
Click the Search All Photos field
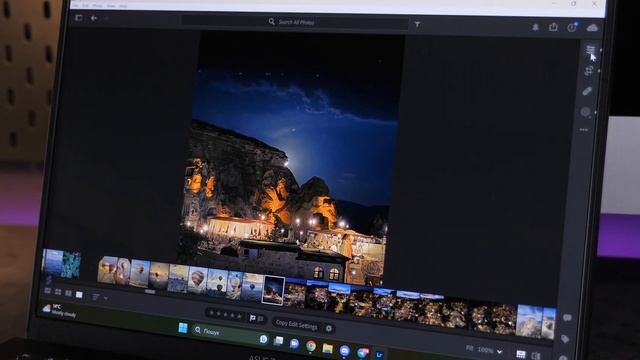(x=295, y=22)
